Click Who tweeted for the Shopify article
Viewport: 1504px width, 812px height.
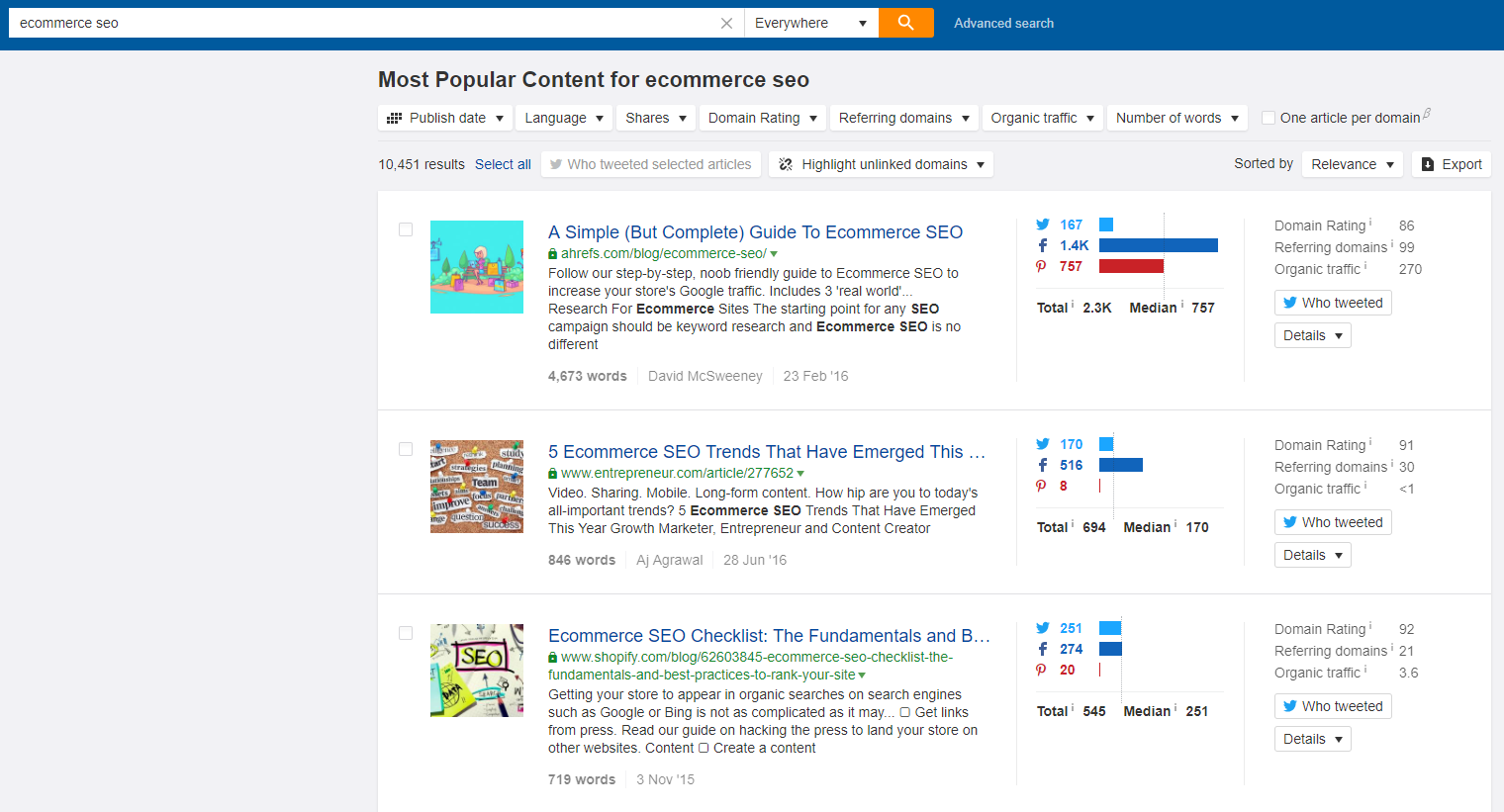(x=1333, y=706)
